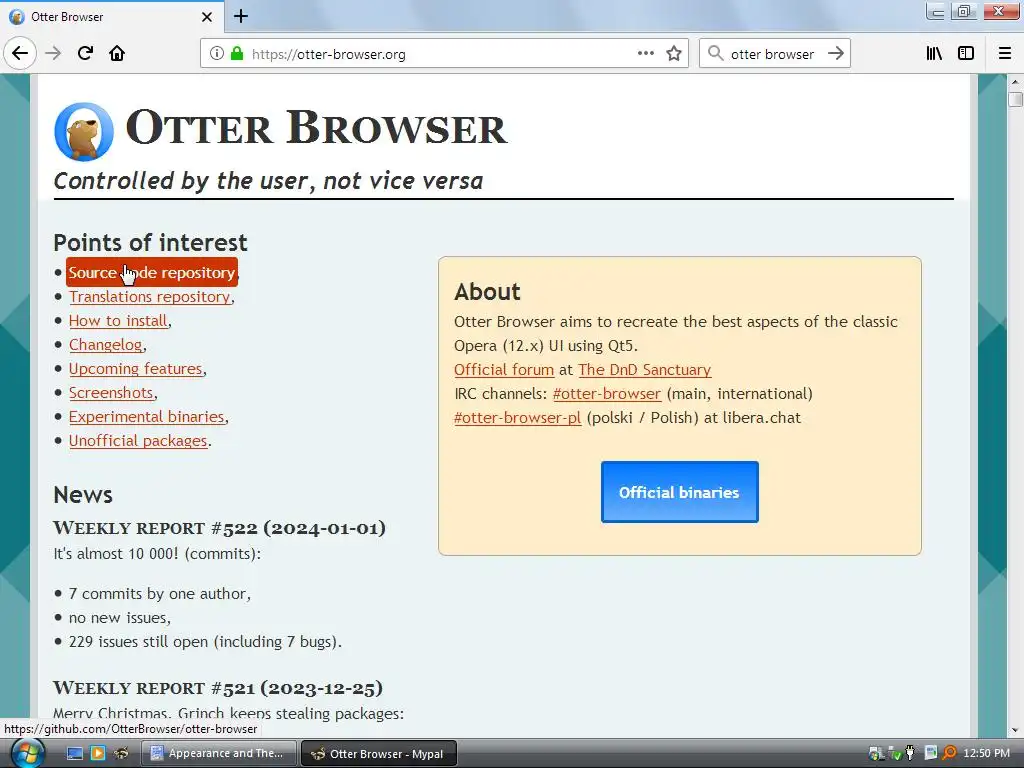Click the Weekly report #521 heading

(x=217, y=688)
